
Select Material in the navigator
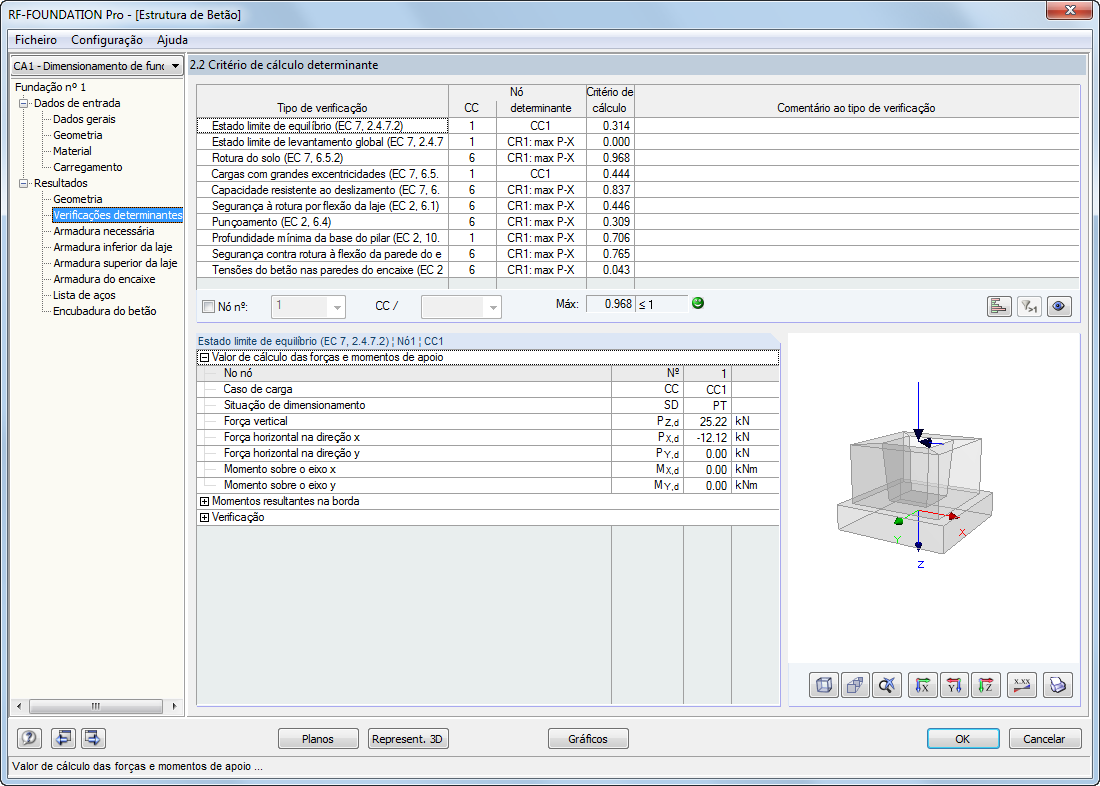pyautogui.click(x=72, y=151)
